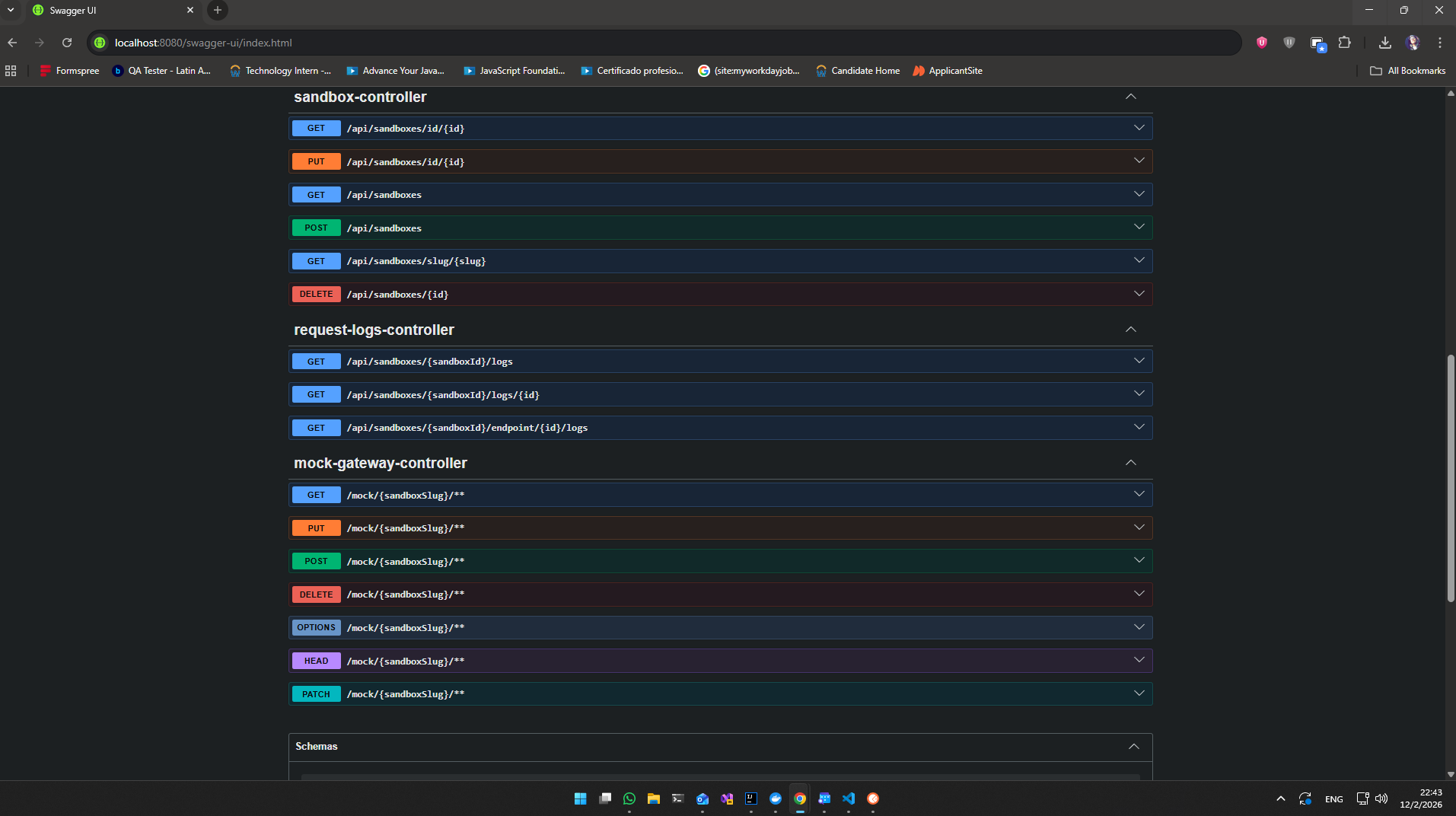Open the Formspree bookmark

tap(69, 71)
